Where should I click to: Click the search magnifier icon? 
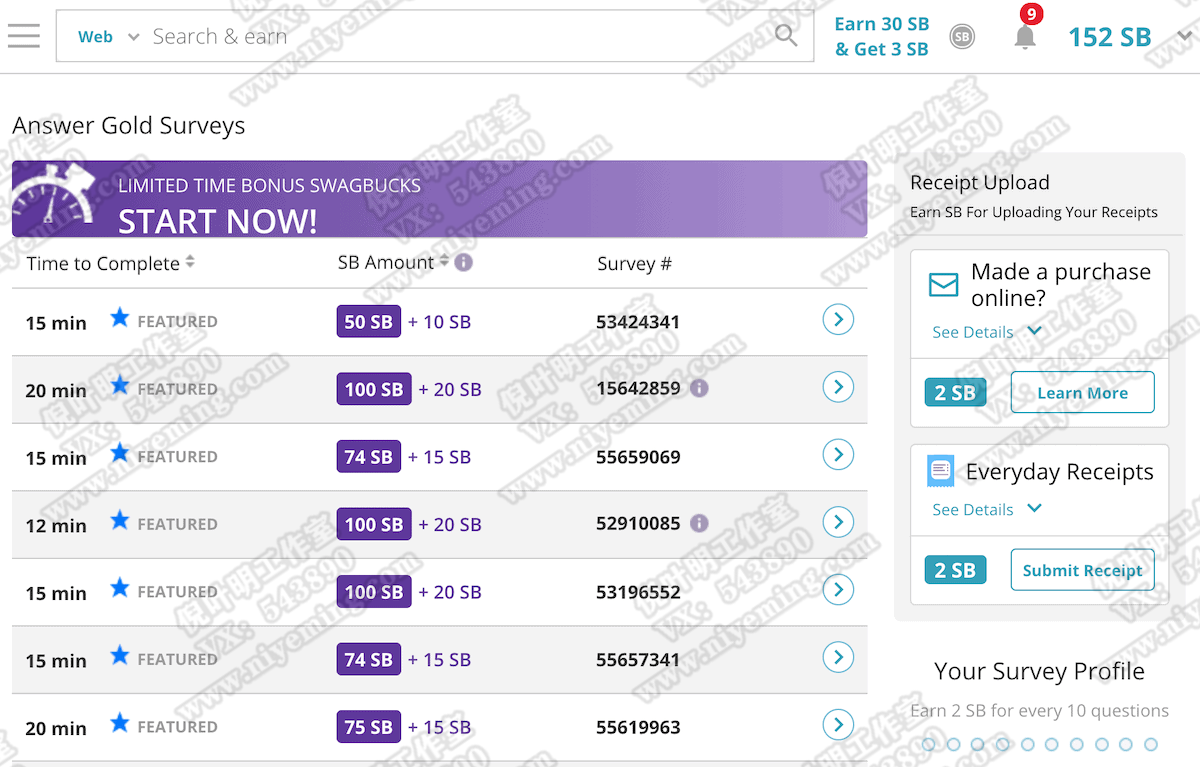point(787,36)
